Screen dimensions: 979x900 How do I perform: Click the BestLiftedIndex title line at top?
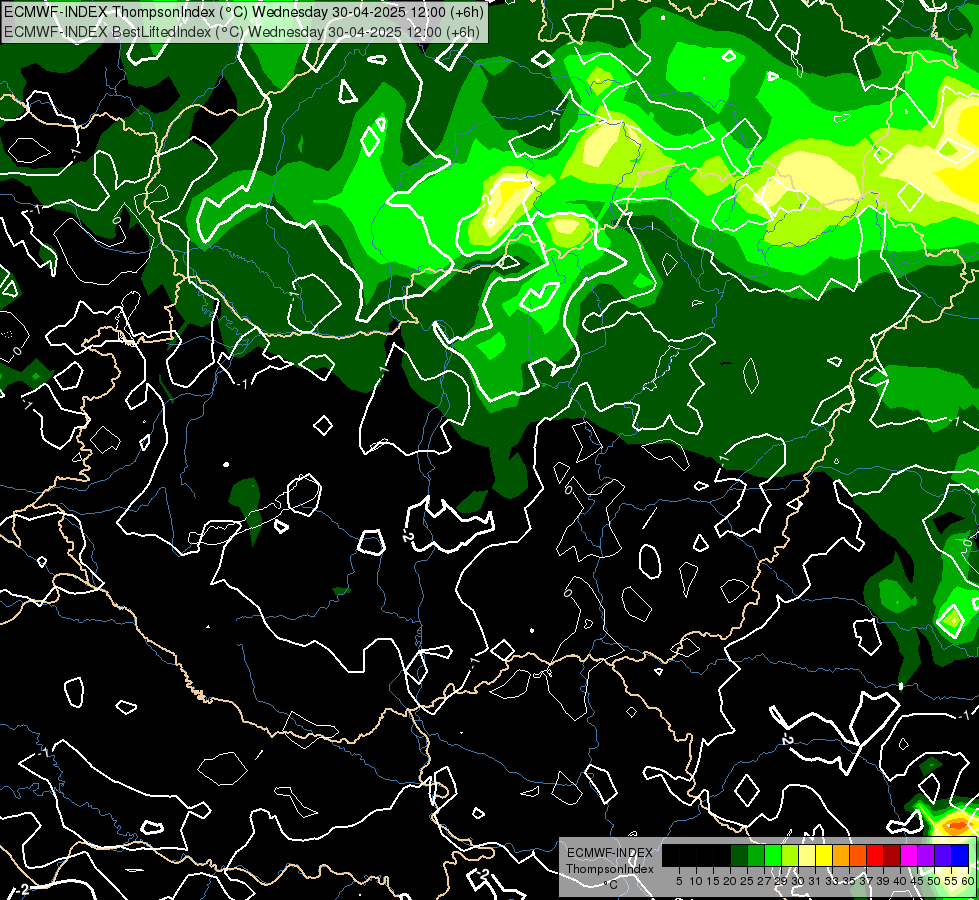pos(241,31)
